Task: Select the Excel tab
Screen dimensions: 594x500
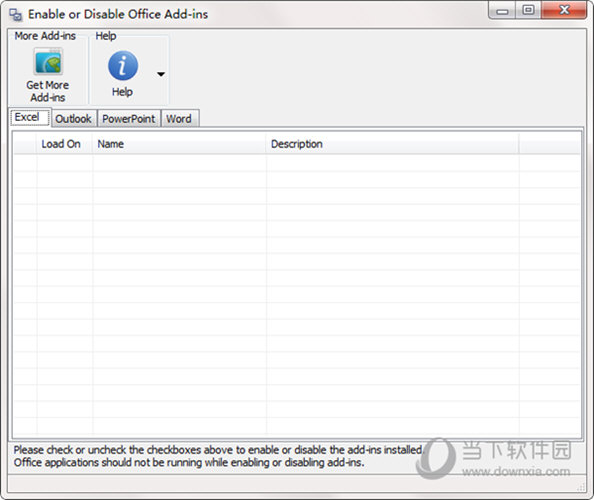Action: tap(30, 117)
